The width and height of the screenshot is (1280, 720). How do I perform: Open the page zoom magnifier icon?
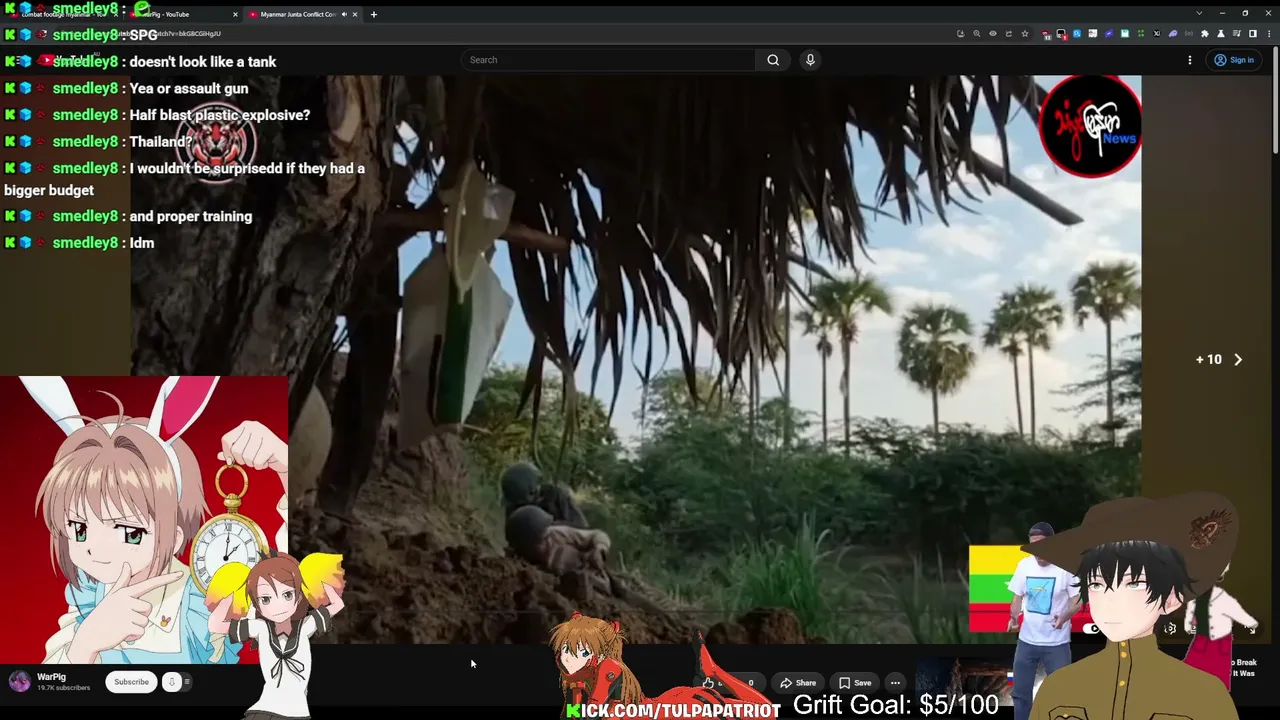pyautogui.click(x=977, y=34)
